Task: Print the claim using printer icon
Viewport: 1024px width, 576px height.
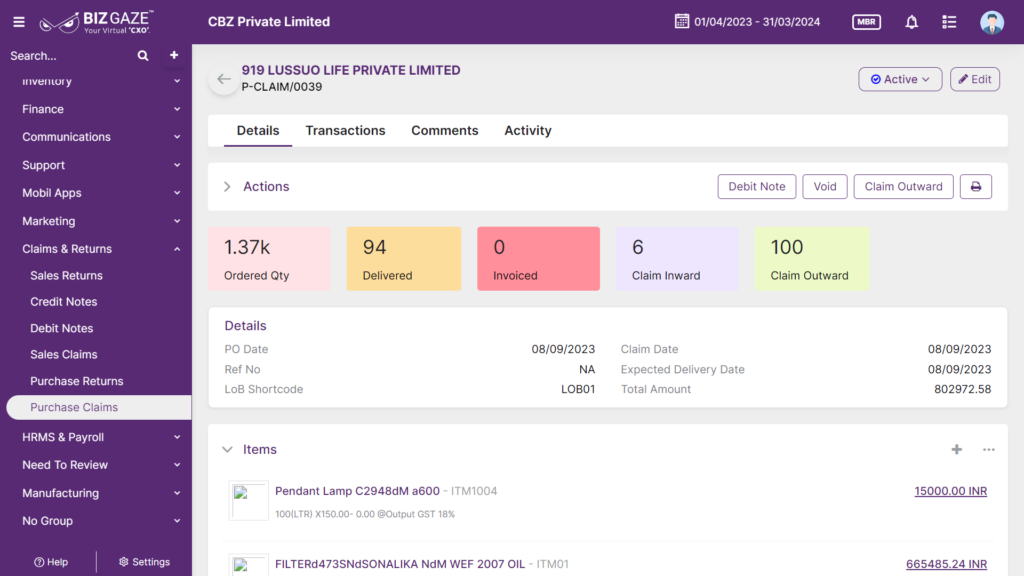Action: click(976, 187)
